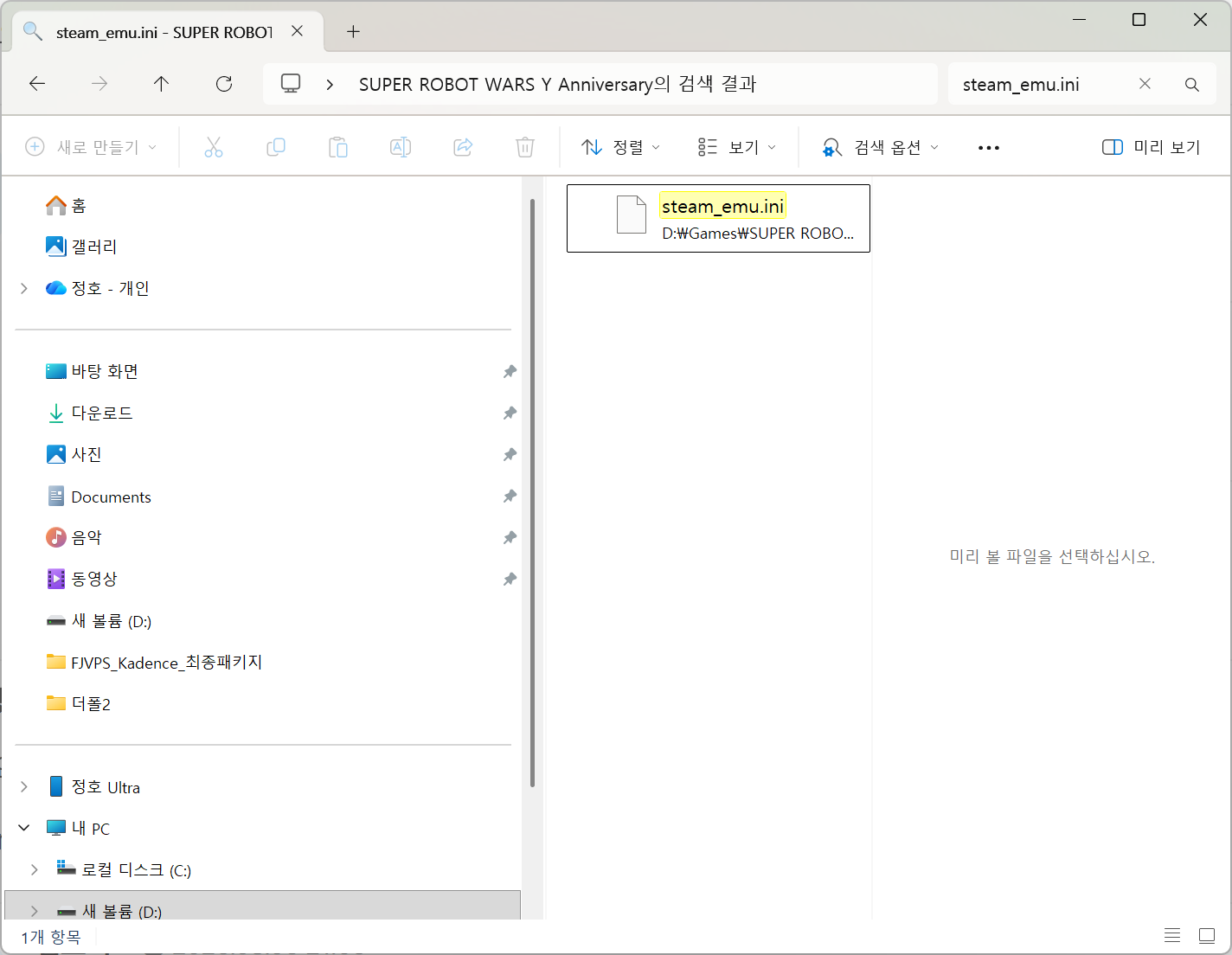Clear the steam_emu.ini search text
The image size is (1232, 955).
[x=1145, y=84]
